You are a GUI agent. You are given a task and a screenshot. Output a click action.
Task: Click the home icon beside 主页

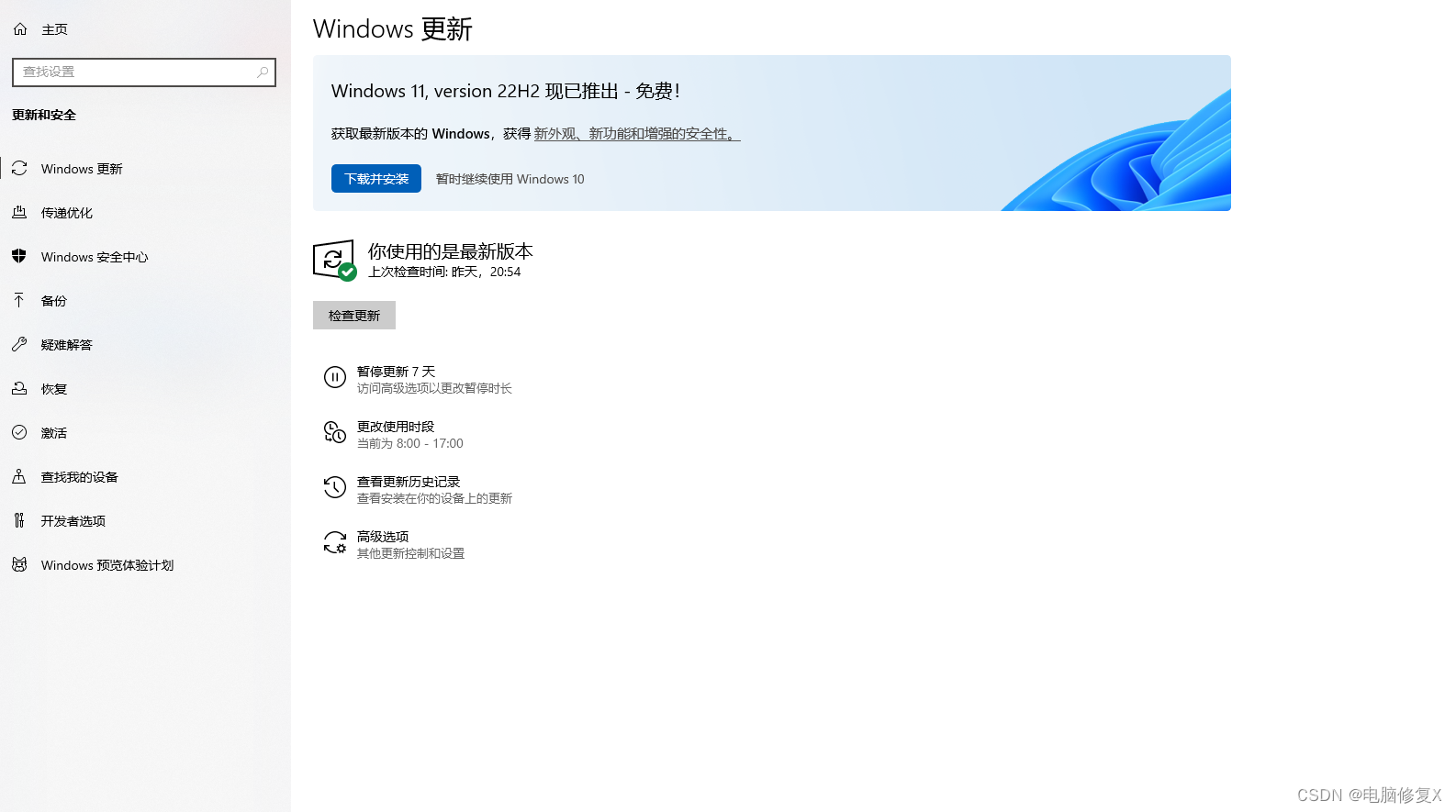[20, 29]
